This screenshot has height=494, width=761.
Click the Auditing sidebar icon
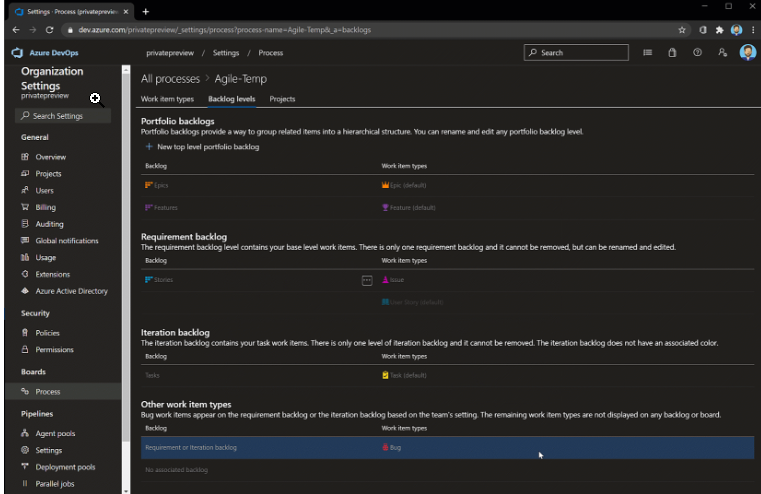tap(25, 224)
